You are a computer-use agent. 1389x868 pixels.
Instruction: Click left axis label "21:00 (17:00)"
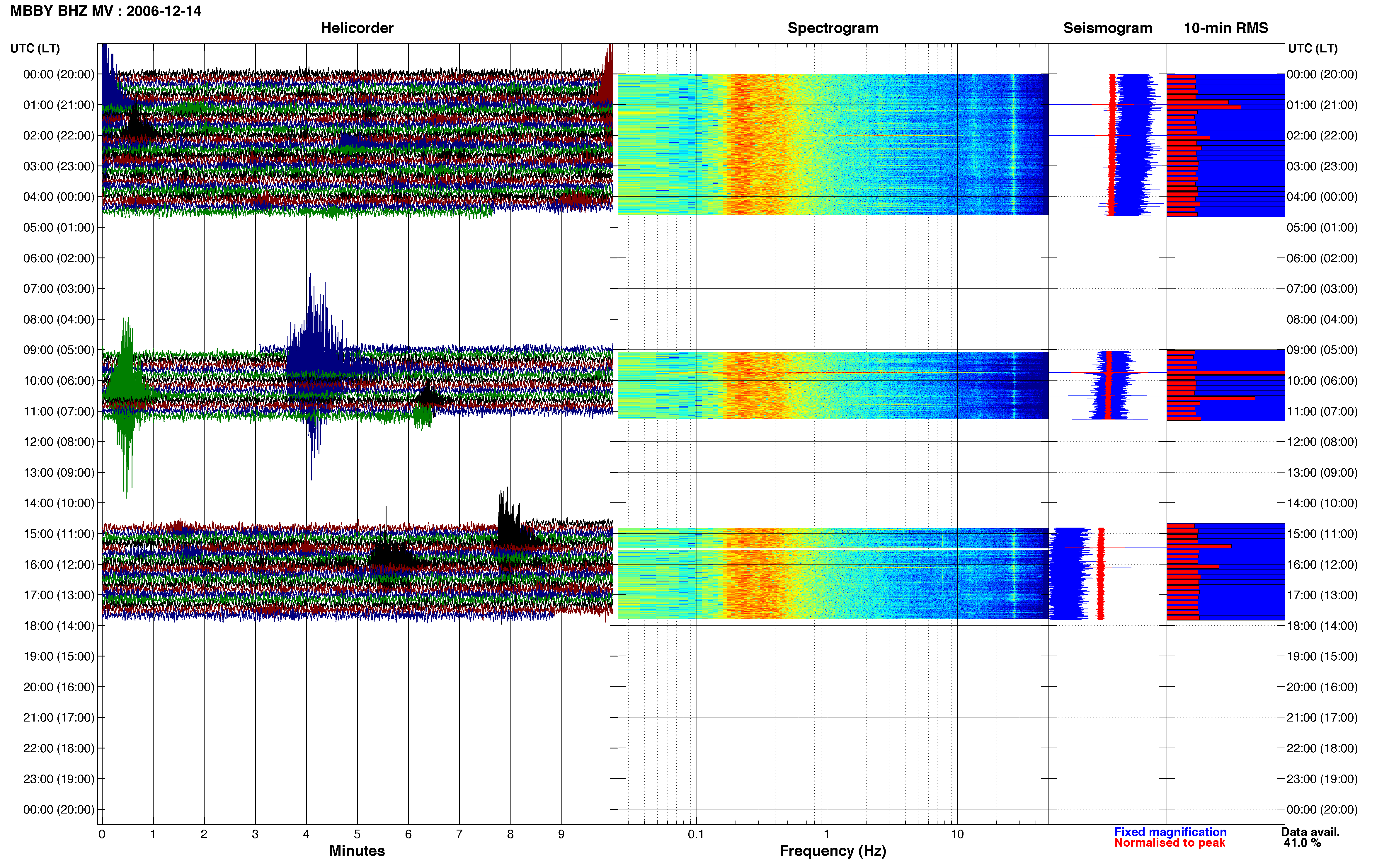pyautogui.click(x=59, y=718)
